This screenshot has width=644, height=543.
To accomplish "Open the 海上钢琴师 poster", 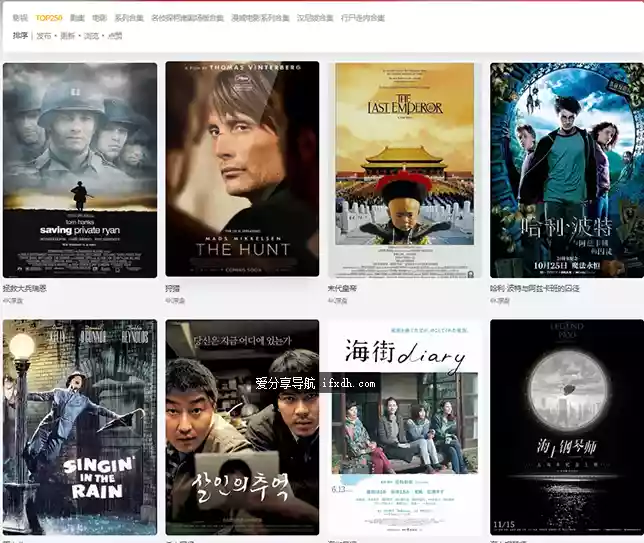I will 567,427.
